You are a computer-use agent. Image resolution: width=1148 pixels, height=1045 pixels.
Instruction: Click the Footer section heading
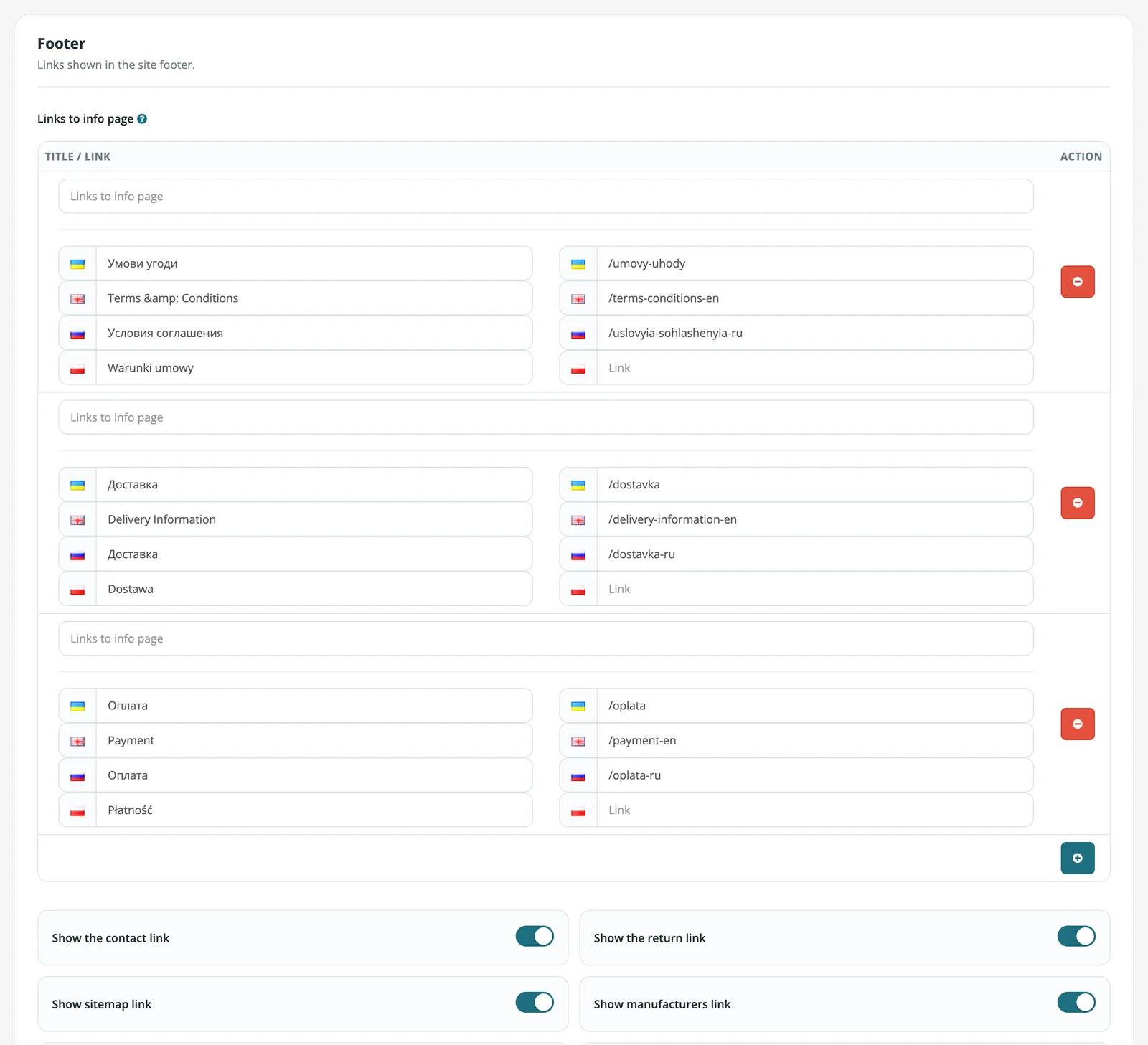pos(61,44)
